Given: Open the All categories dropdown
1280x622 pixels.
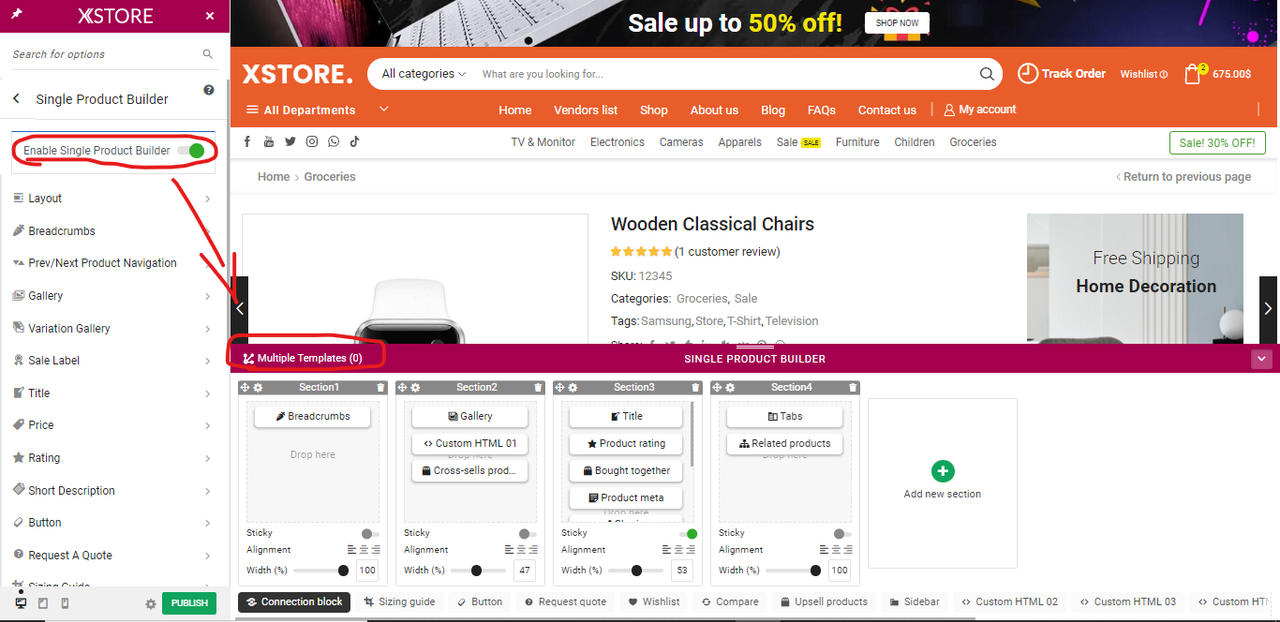Looking at the screenshot, I should [x=424, y=74].
